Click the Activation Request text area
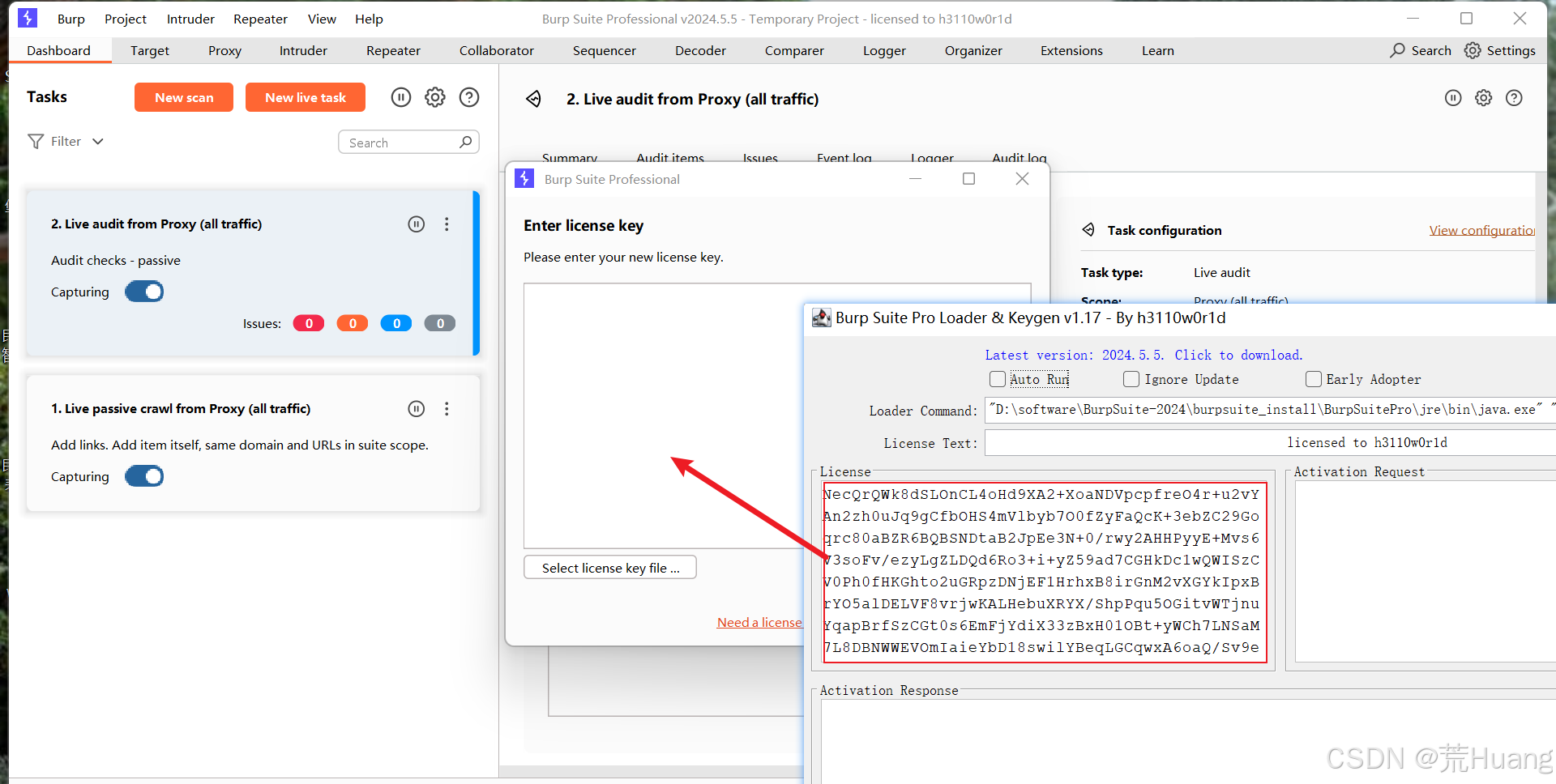The width and height of the screenshot is (1556, 784). click(x=1426, y=571)
